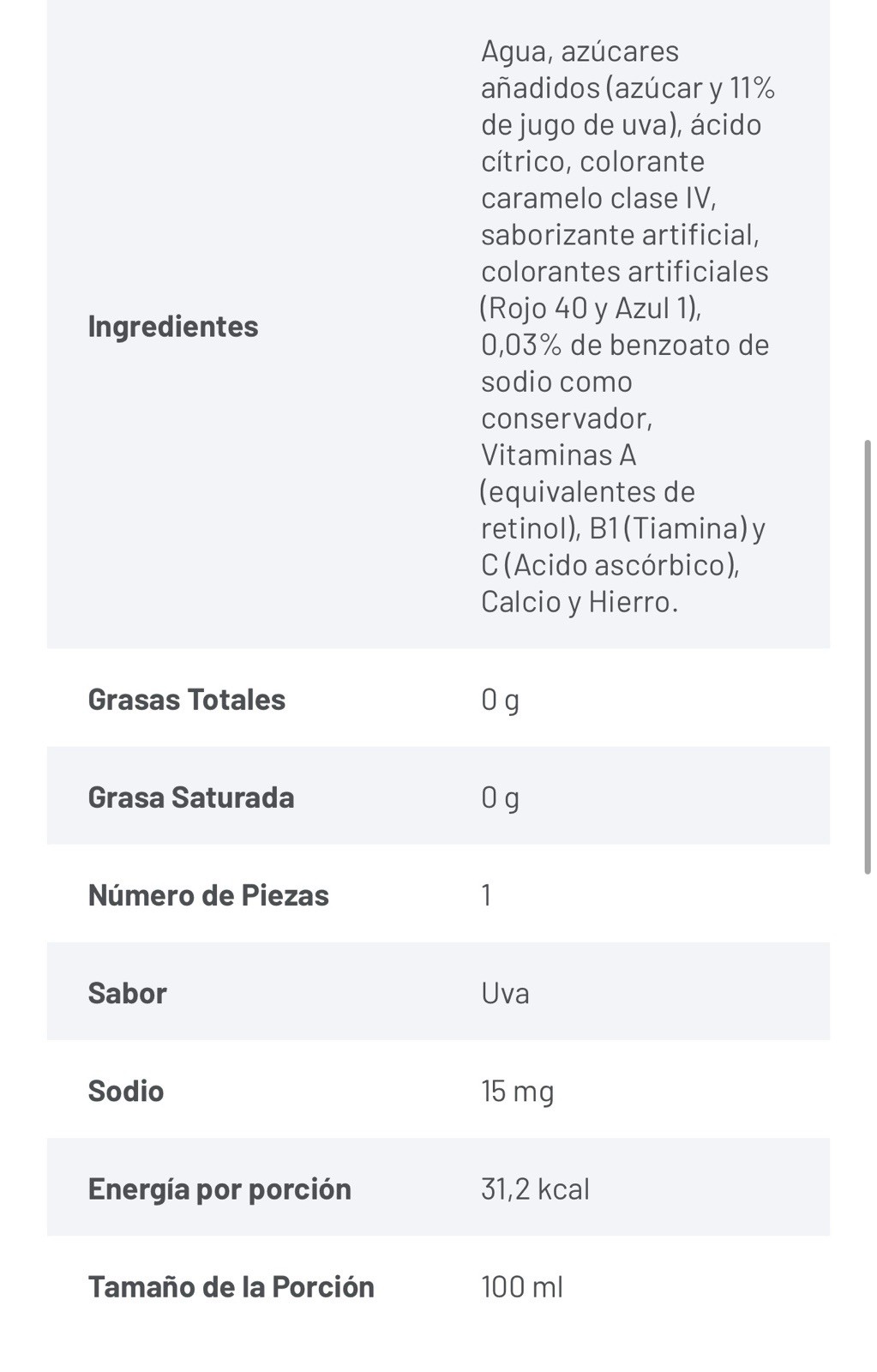Click the Grasa Saturada value 0 g
The height and width of the screenshot is (1372, 877).
[500, 797]
